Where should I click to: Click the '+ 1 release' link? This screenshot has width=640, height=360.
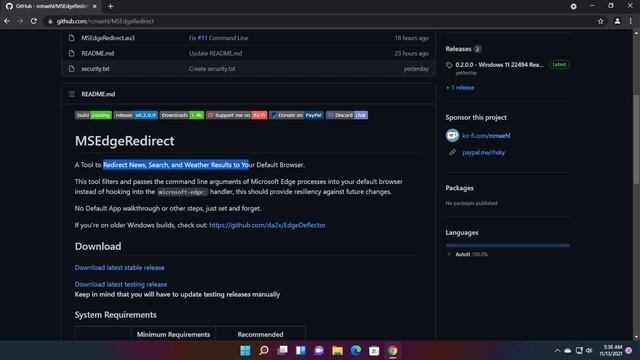pyautogui.click(x=460, y=88)
